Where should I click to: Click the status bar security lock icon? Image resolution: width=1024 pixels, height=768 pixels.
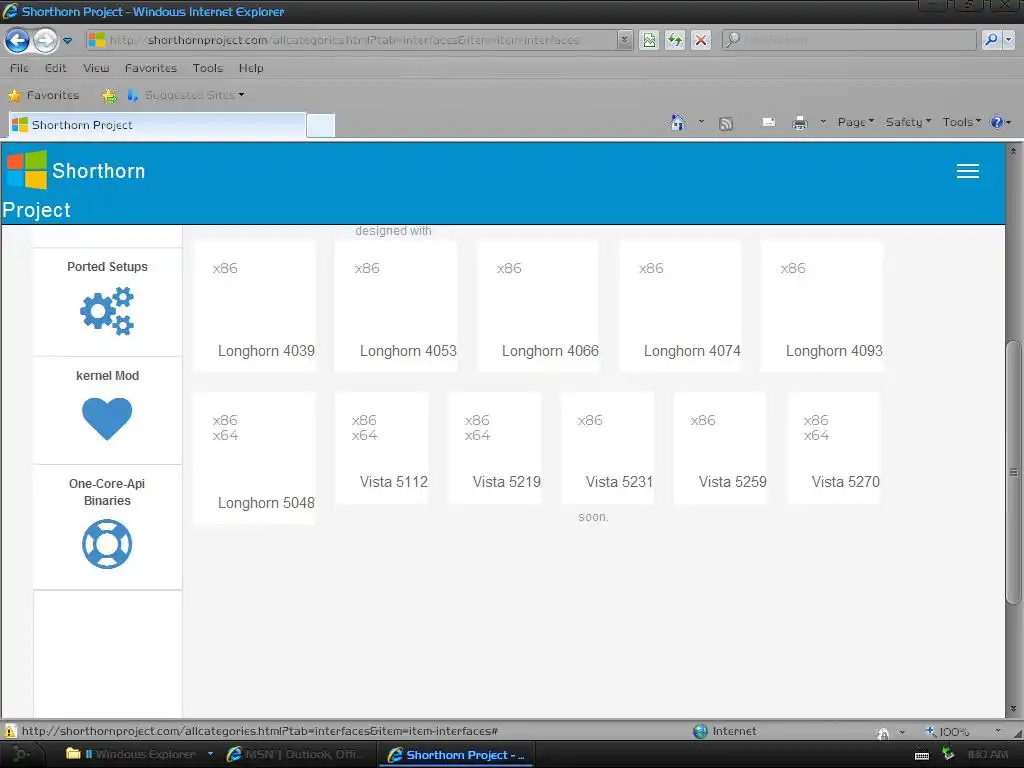click(882, 732)
